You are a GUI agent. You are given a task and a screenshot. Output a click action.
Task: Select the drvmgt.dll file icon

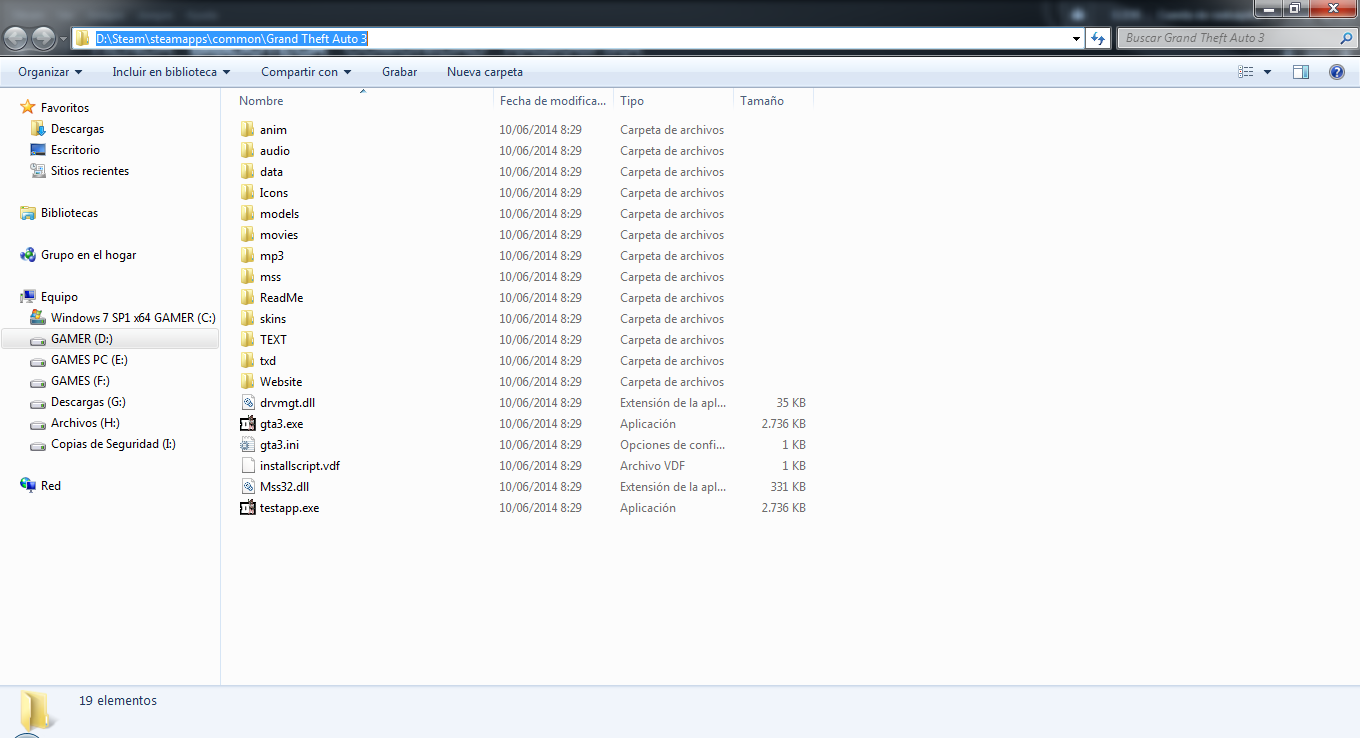[248, 403]
